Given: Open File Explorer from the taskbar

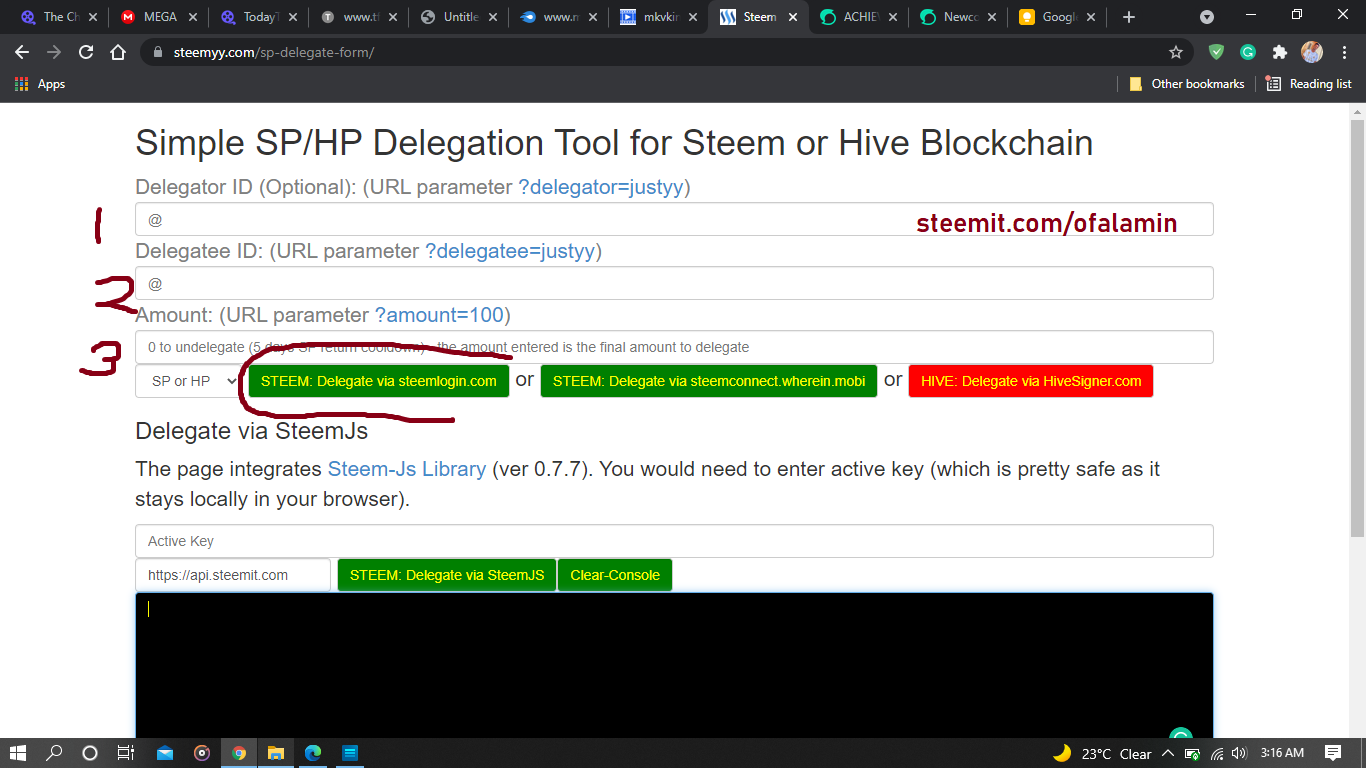Looking at the screenshot, I should click(275, 753).
